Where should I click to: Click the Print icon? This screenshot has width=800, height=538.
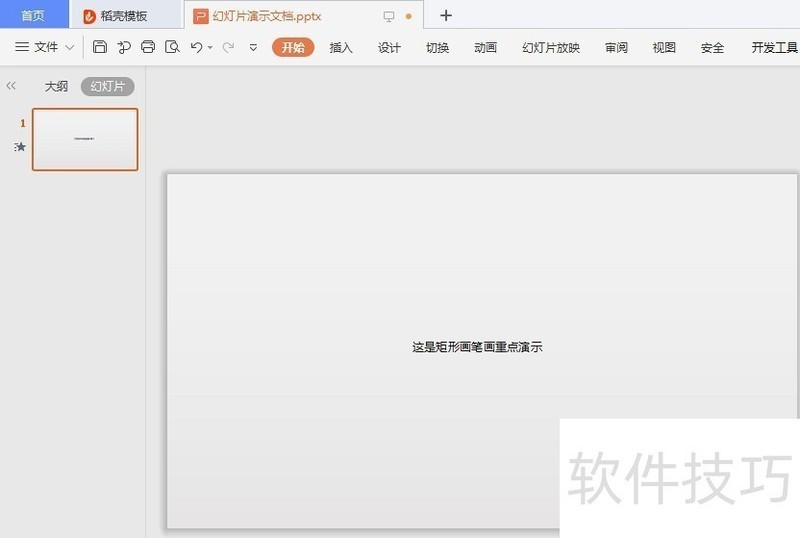pos(148,47)
